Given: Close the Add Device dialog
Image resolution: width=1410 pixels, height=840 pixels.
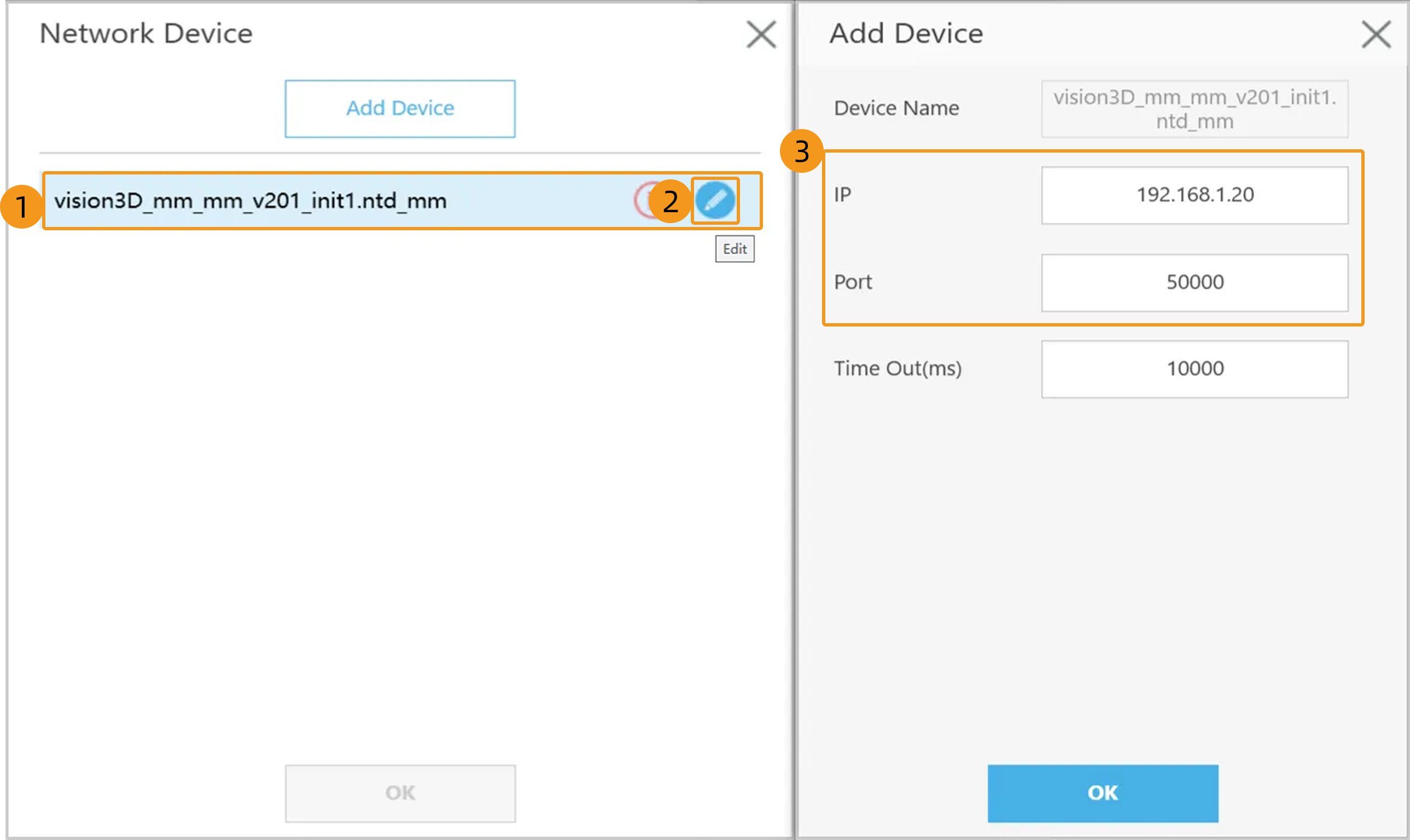Looking at the screenshot, I should tap(1376, 34).
